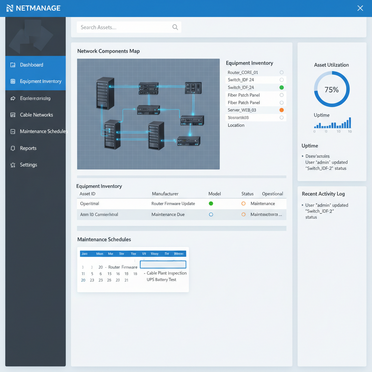This screenshot has height=372, width=372.
Task: Click the sidebar icon between Equipment Inventory and Cable Networks
Action: point(13,98)
